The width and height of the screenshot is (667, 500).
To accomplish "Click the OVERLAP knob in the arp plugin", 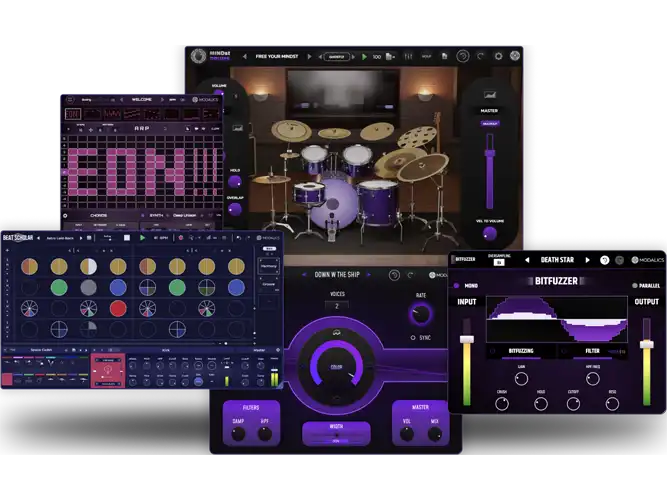I will tap(234, 209).
